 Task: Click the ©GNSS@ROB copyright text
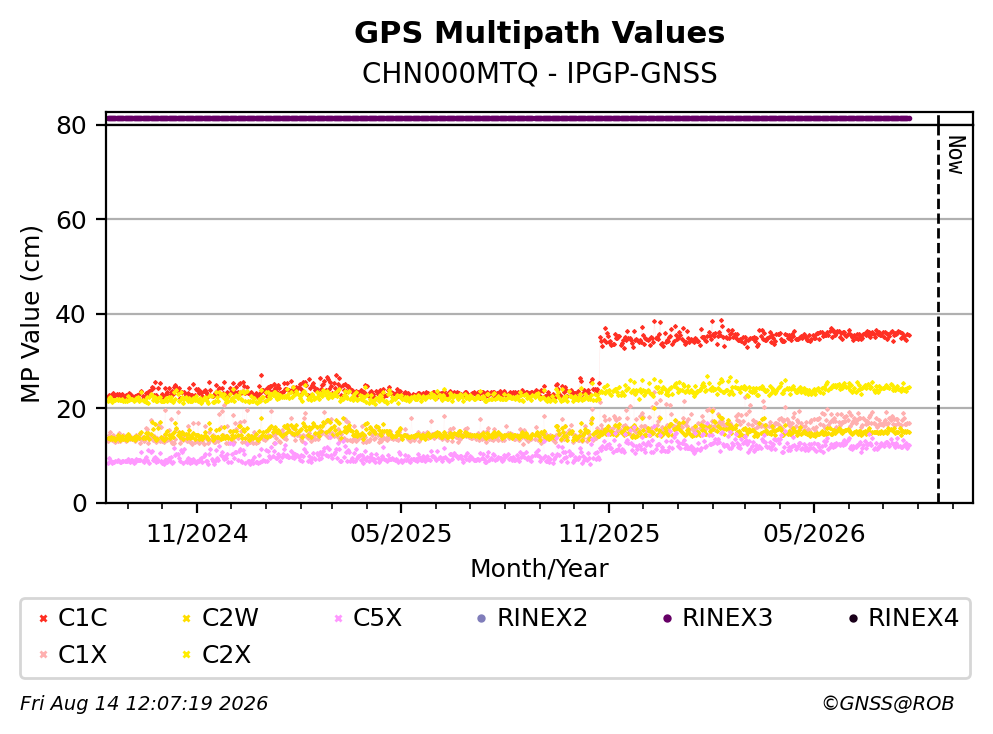(888, 704)
